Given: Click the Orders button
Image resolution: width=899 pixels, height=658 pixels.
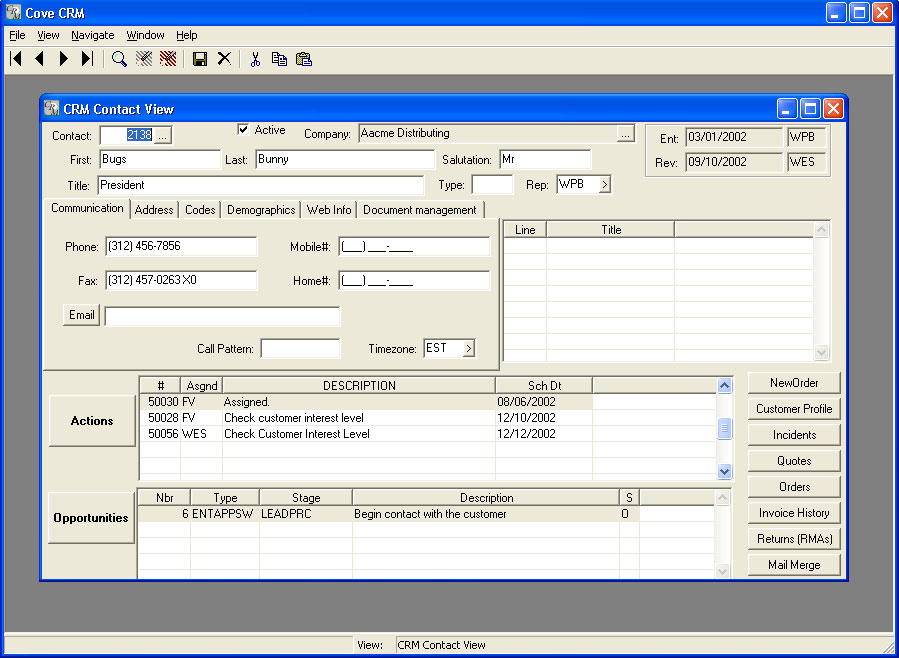Looking at the screenshot, I should click(794, 487).
